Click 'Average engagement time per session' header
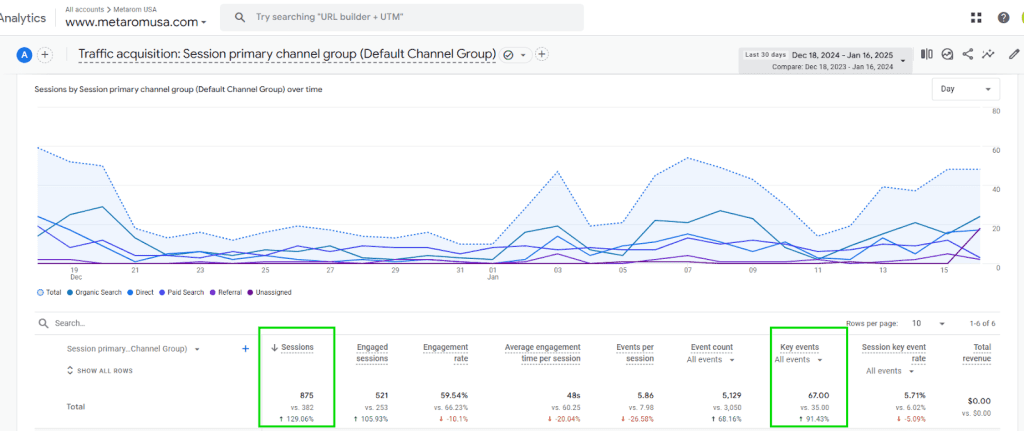The image size is (1024, 431). pos(543,353)
